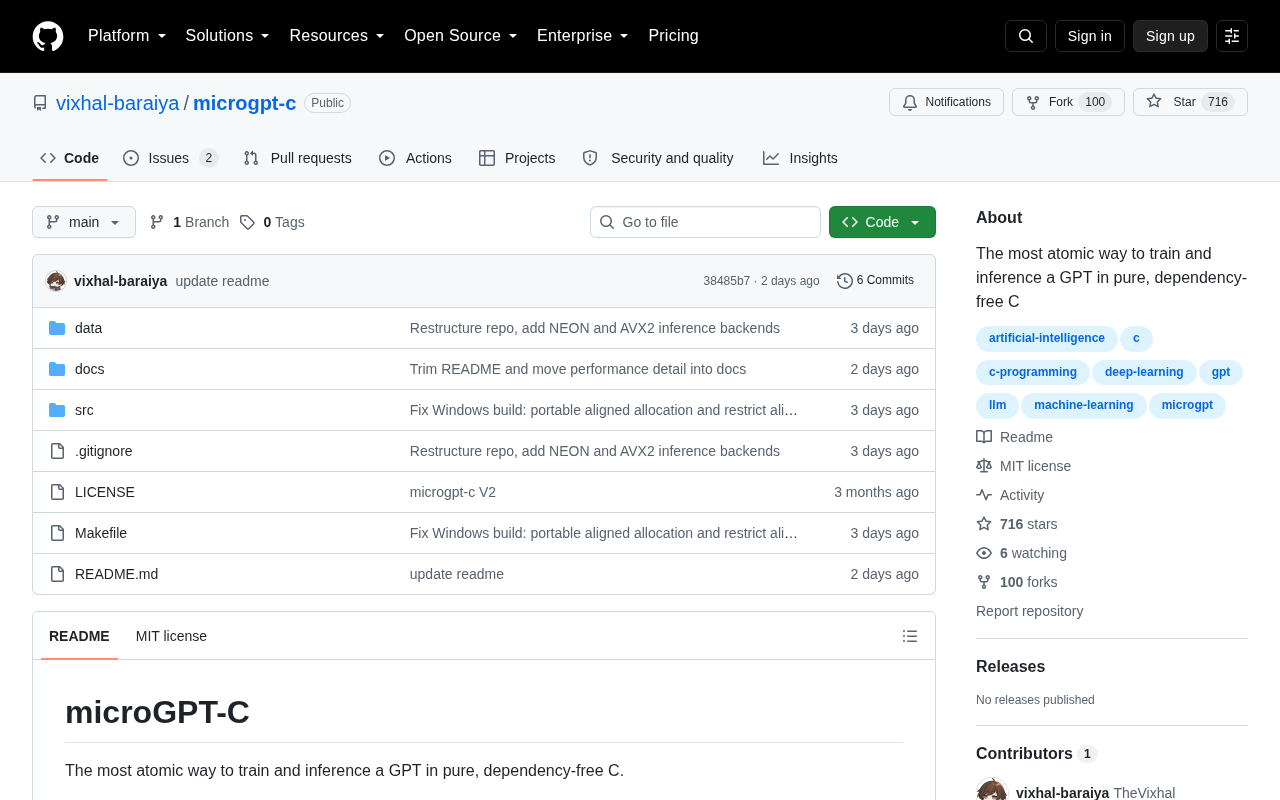Switch to the Actions tab
Image resolution: width=1280 pixels, height=800 pixels.
pos(415,158)
